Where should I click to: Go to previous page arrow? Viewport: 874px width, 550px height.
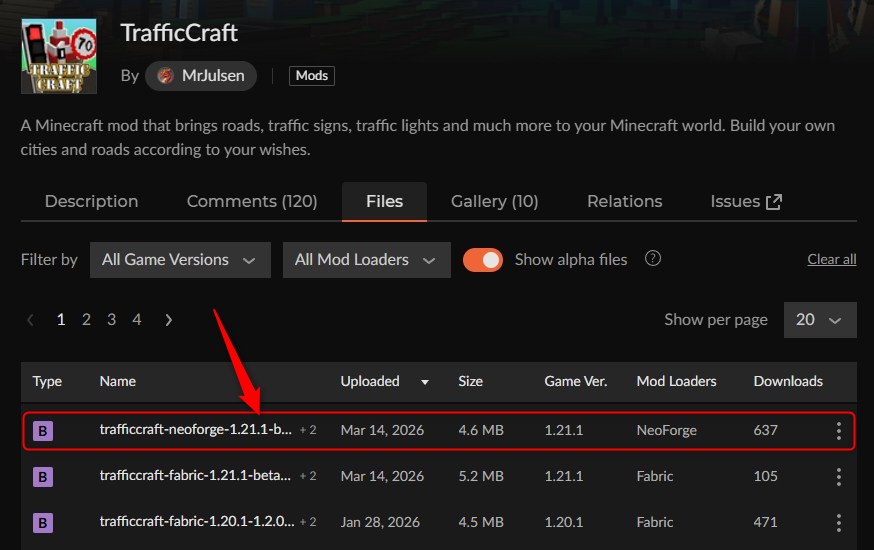pyautogui.click(x=31, y=320)
